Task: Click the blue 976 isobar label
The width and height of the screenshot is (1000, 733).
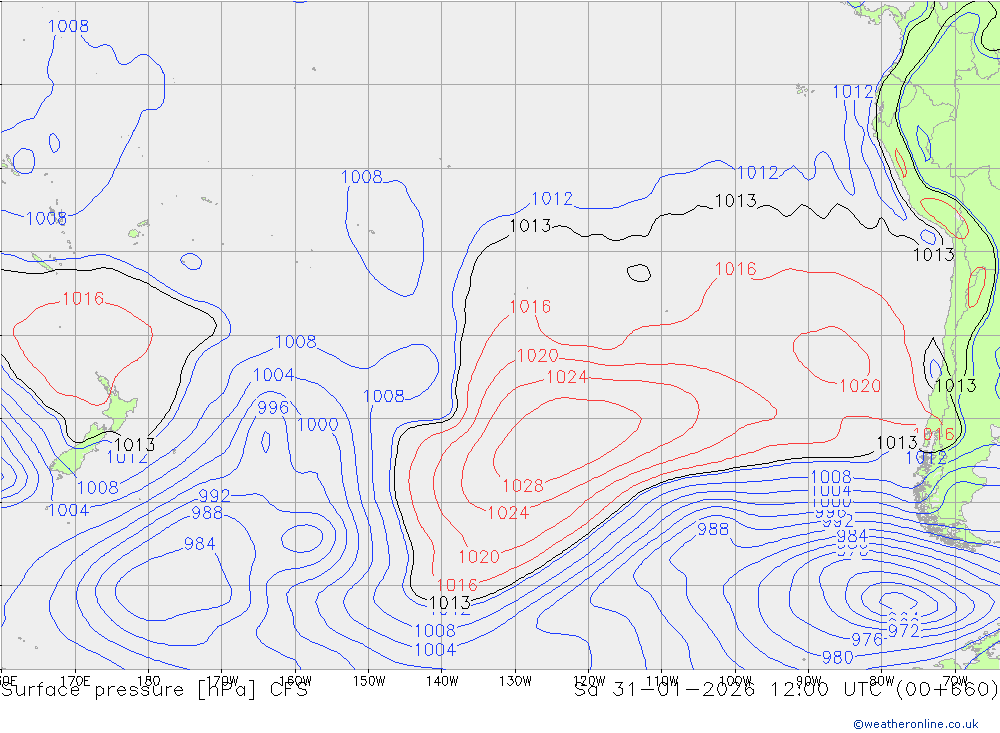Action: pyautogui.click(x=867, y=639)
